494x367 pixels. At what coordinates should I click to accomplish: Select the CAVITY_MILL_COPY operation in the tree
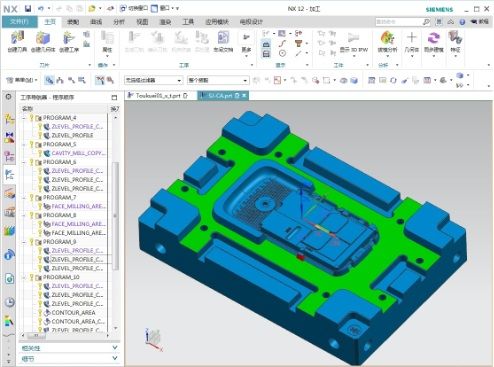click(x=78, y=153)
